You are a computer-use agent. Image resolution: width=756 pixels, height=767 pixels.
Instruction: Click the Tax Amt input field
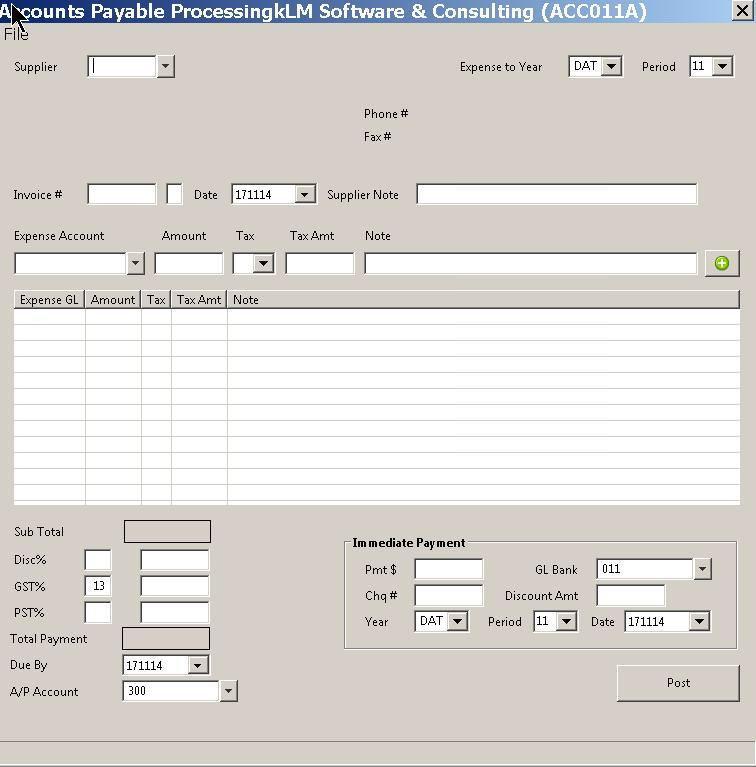pyautogui.click(x=320, y=263)
